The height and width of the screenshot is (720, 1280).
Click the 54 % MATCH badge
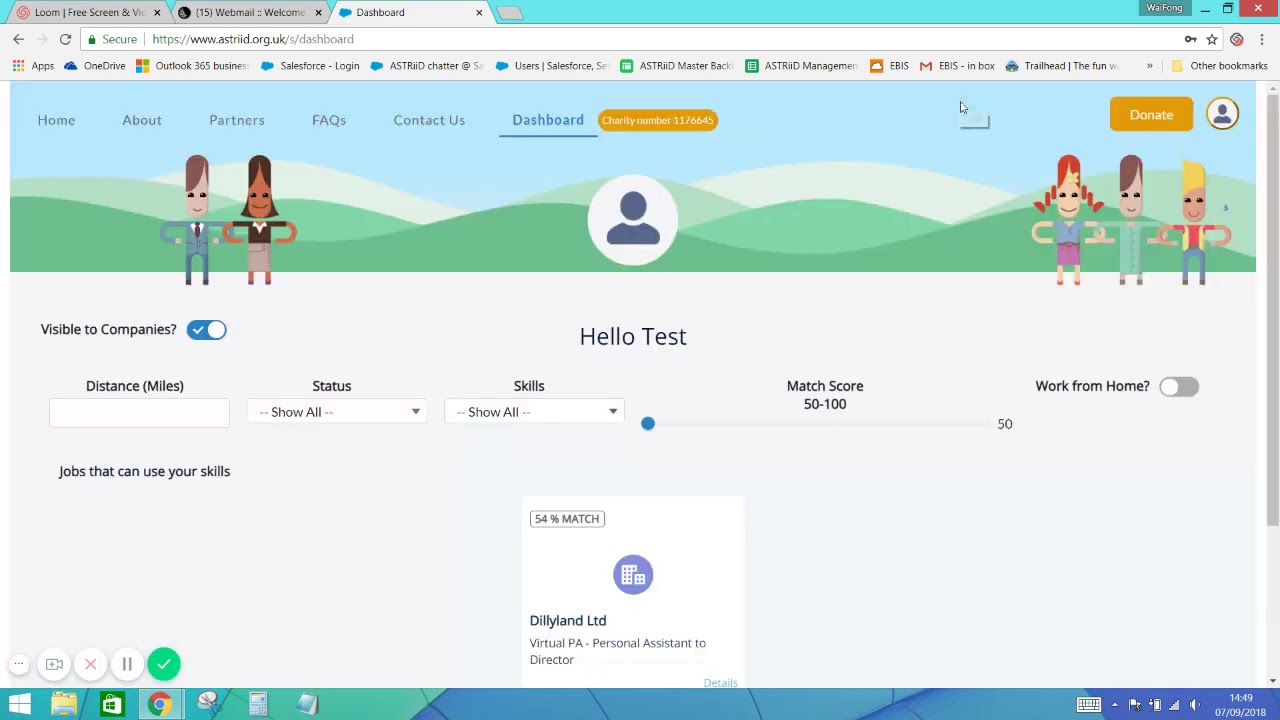pos(567,519)
